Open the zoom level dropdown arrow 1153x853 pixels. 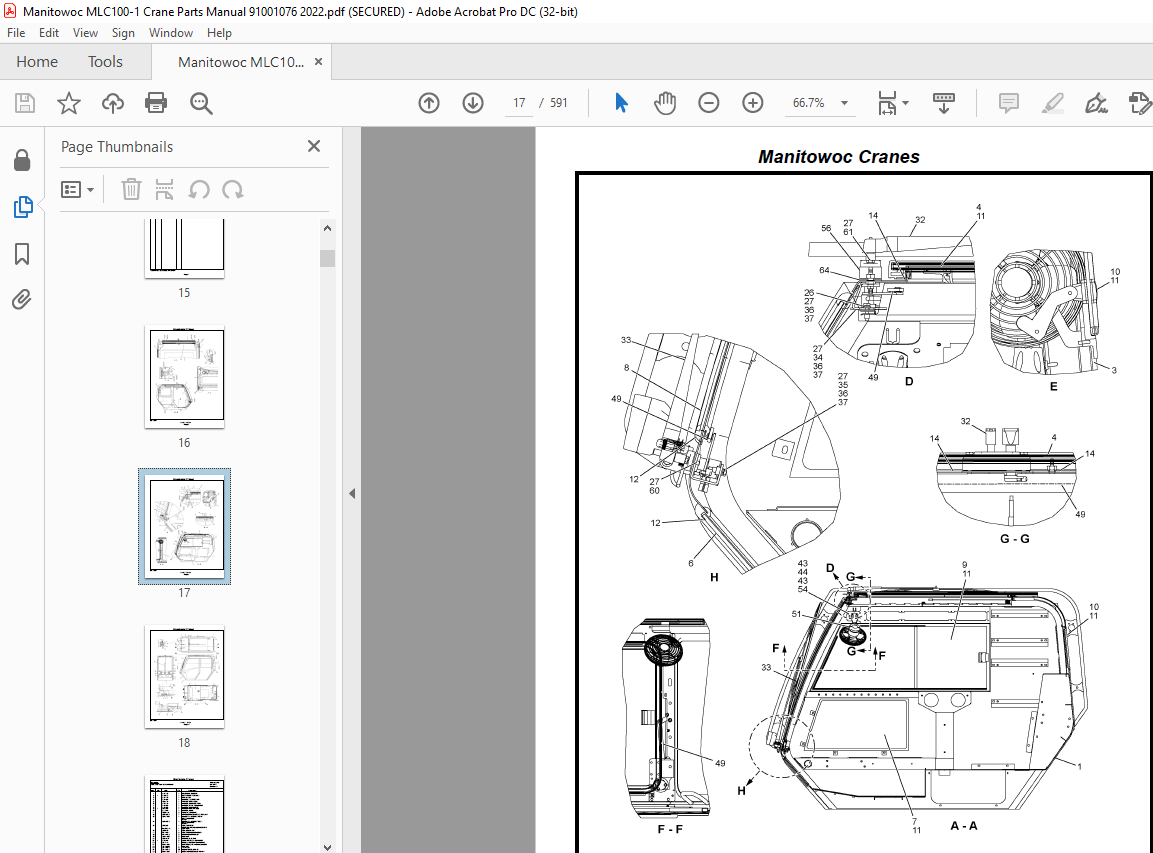pos(844,103)
